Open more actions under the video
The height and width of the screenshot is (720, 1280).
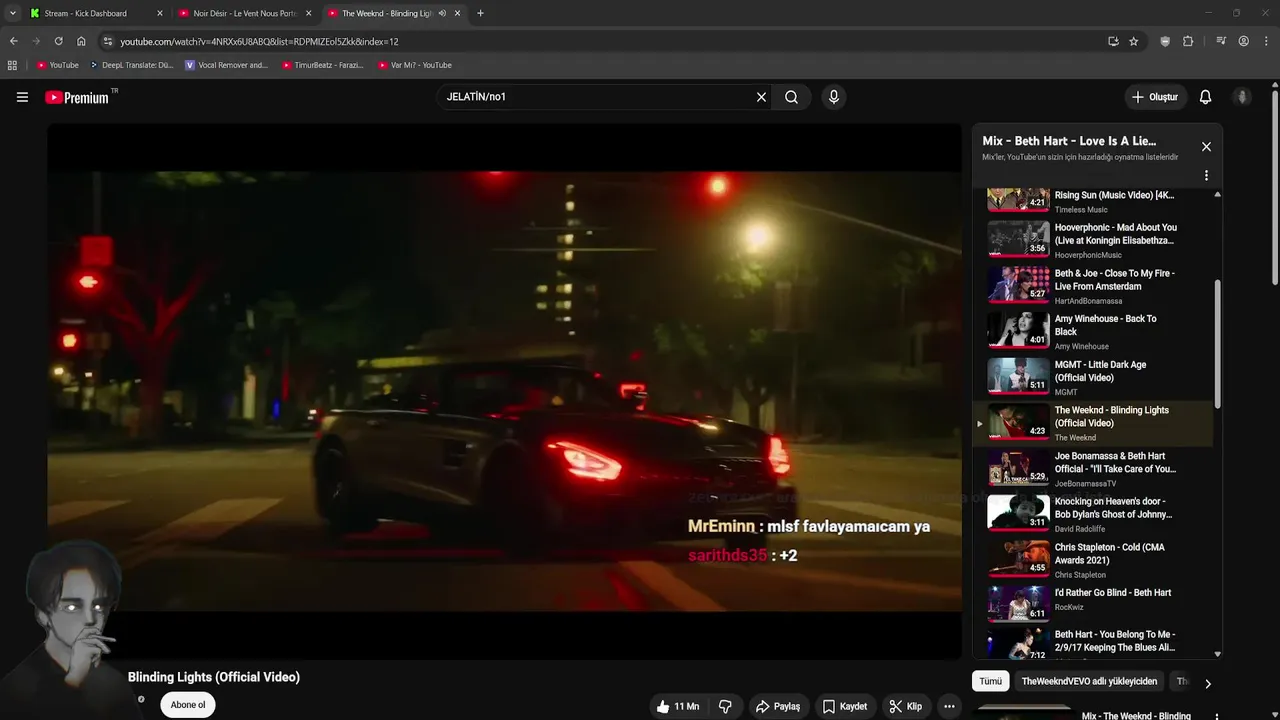pos(949,706)
